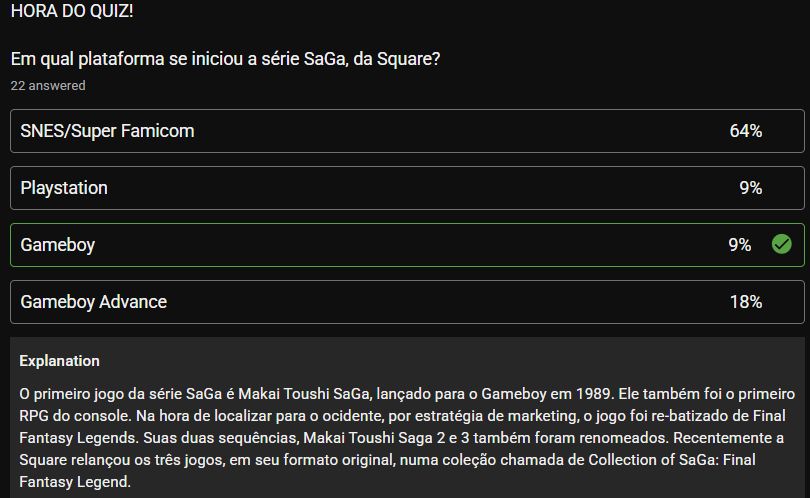Click the Explanation heading

pos(59,361)
